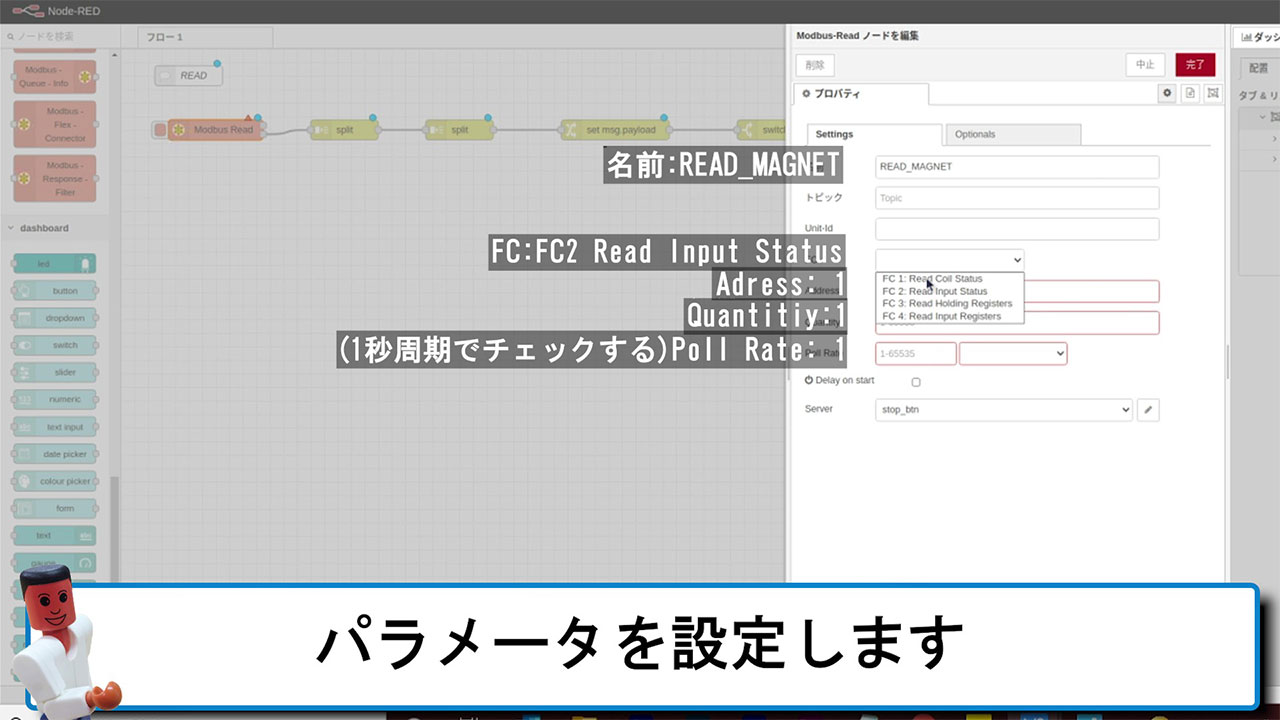Click the Modbus Read node's inject button
This screenshot has height=720, width=1280.
tap(159, 130)
